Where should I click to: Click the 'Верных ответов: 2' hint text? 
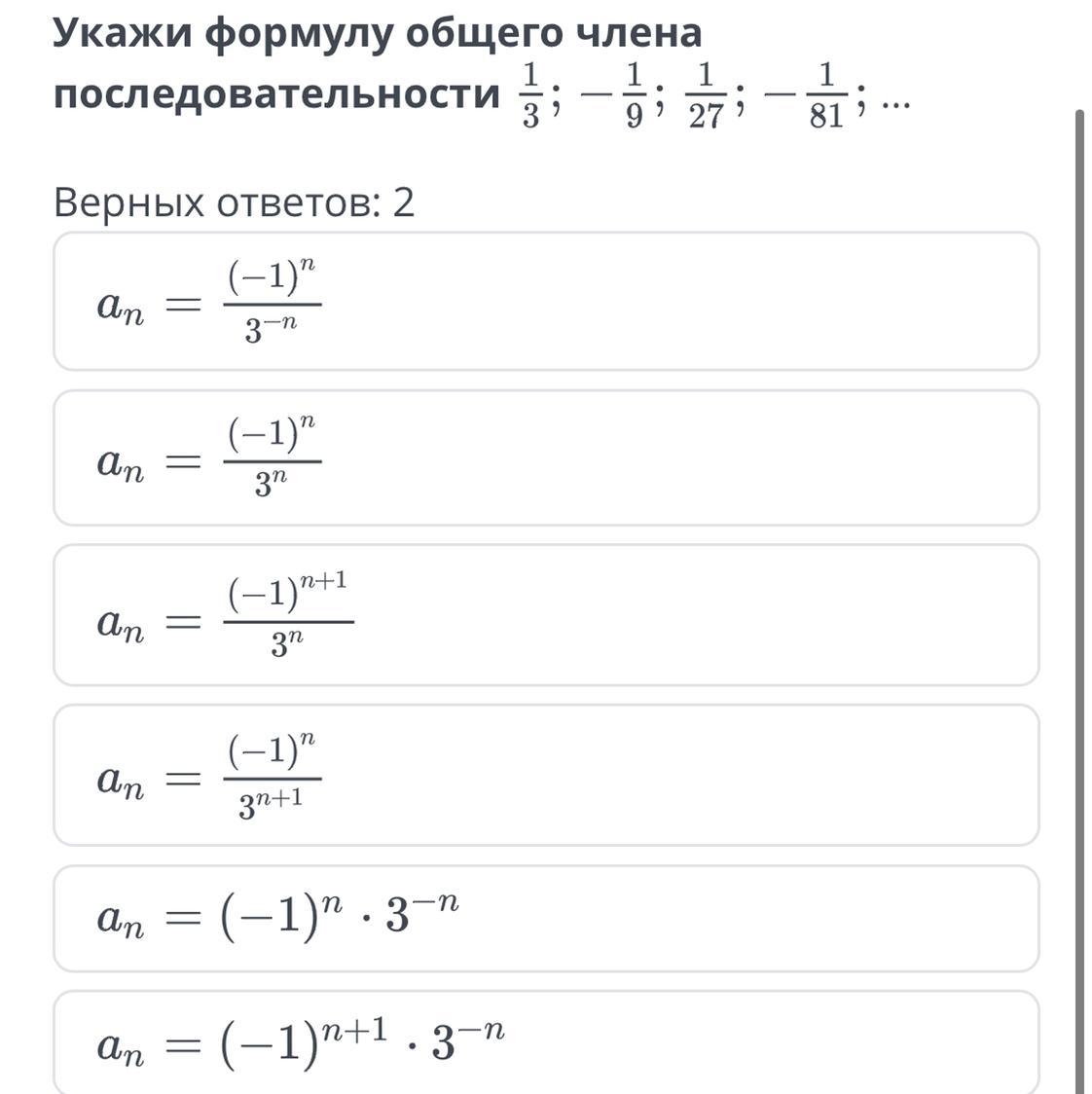[234, 203]
